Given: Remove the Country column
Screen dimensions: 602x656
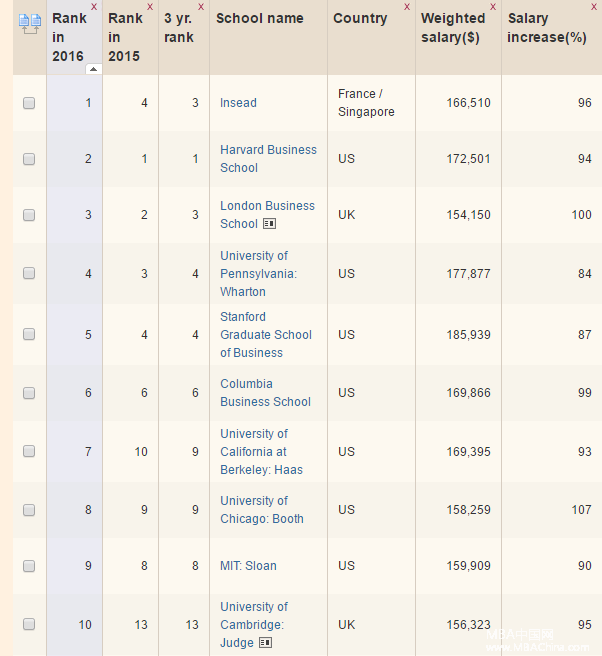Looking at the screenshot, I should tap(407, 7).
